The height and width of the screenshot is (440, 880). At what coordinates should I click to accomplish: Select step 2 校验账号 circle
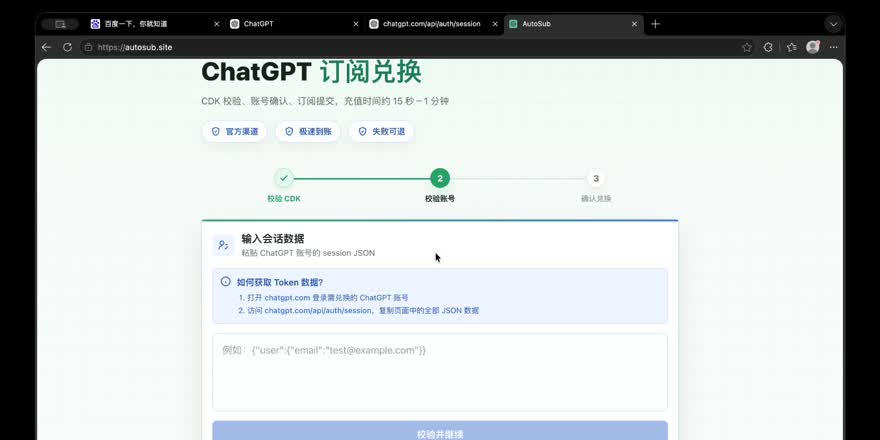click(440, 178)
